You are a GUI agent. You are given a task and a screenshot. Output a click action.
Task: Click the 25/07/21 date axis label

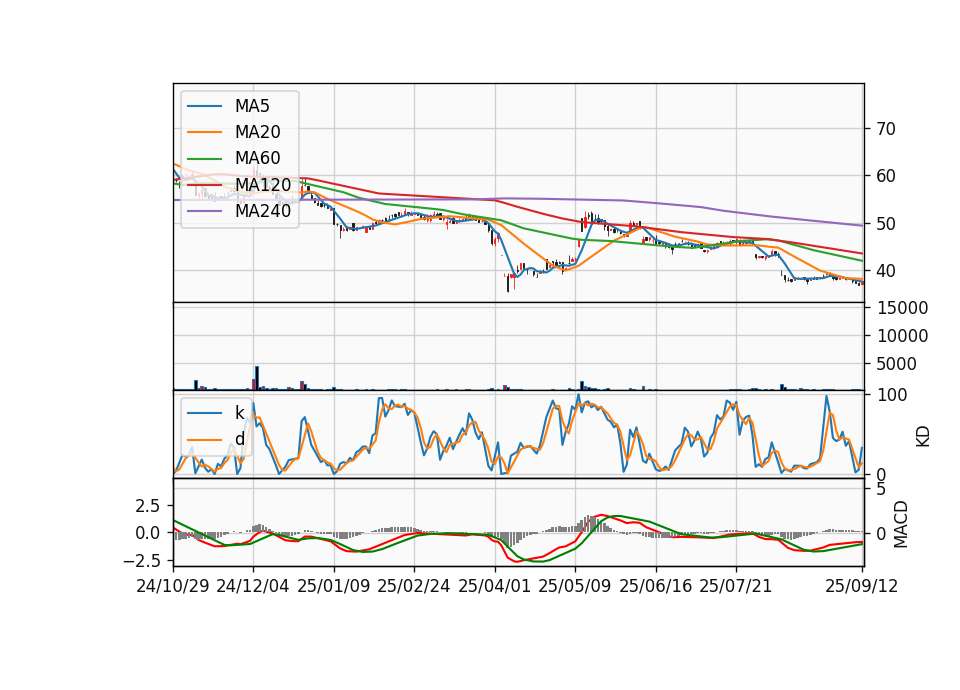(736, 586)
